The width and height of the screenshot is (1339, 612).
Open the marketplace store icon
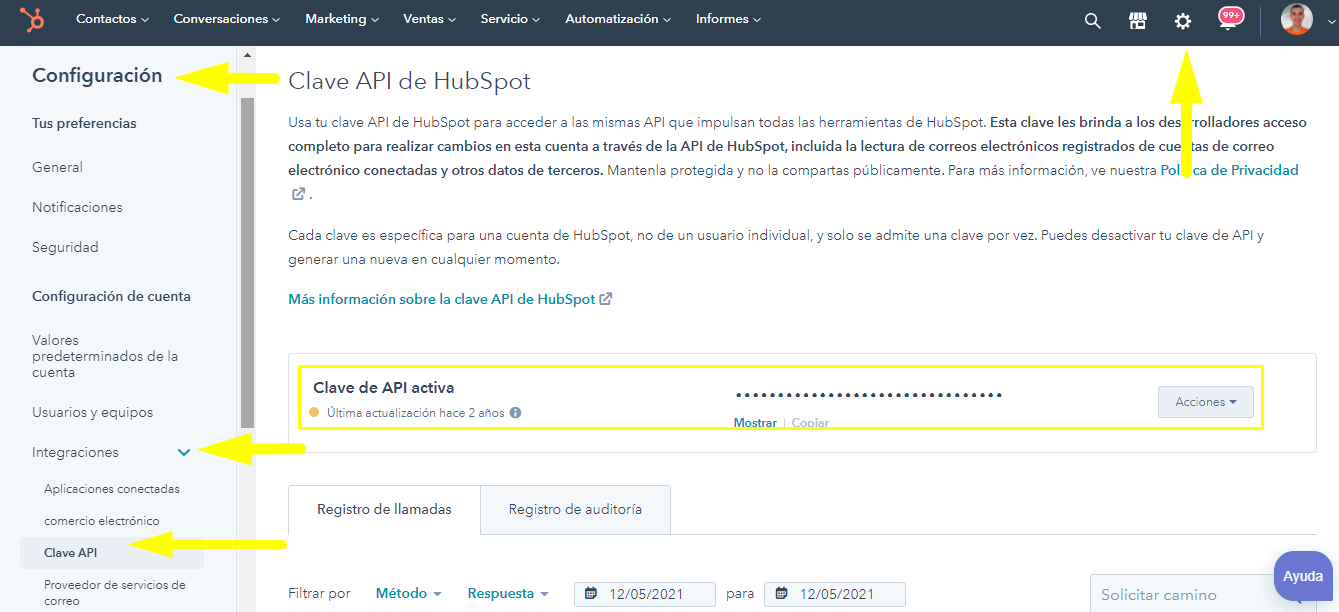(x=1137, y=21)
